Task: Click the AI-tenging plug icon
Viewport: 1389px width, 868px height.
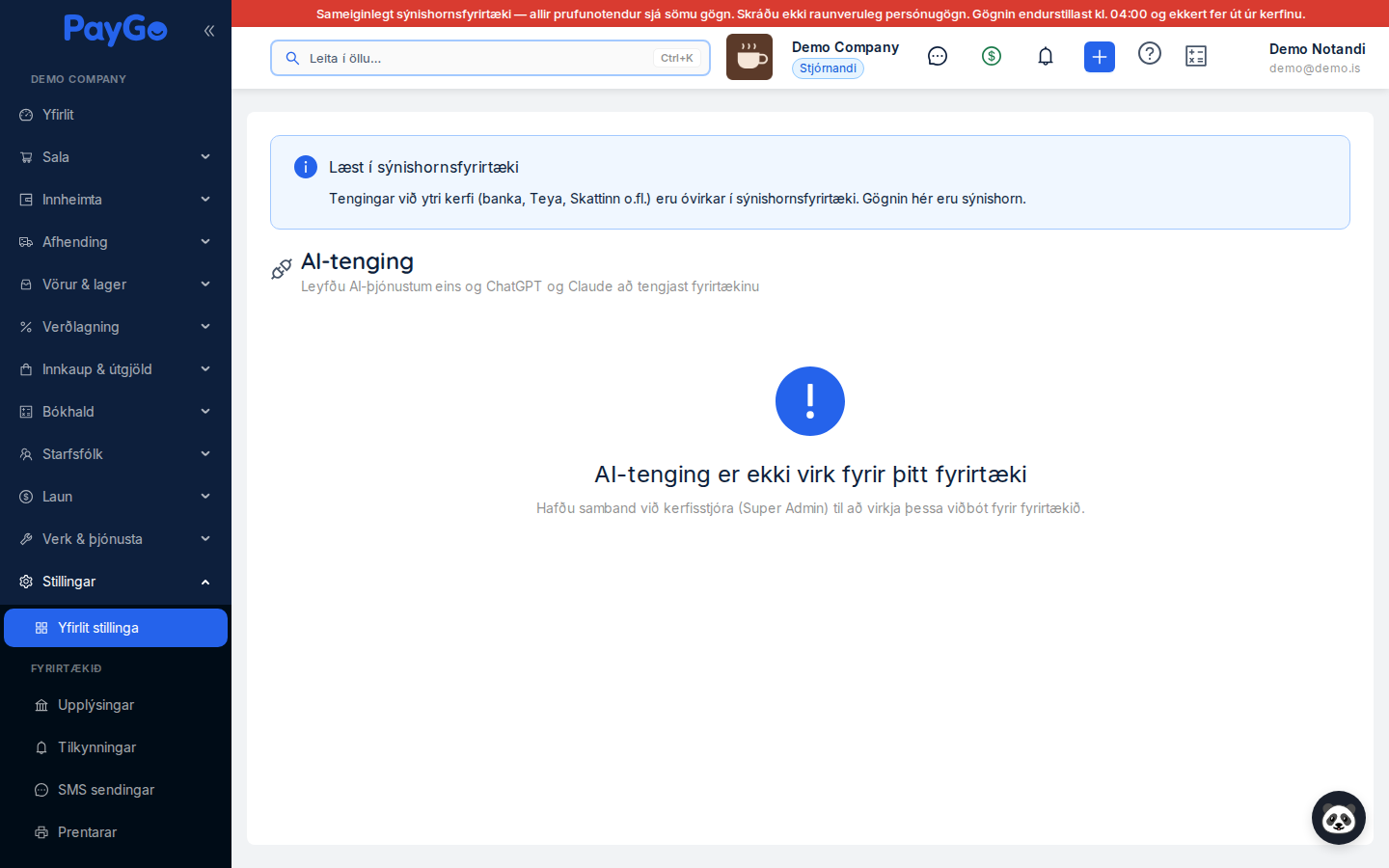Action: click(282, 269)
